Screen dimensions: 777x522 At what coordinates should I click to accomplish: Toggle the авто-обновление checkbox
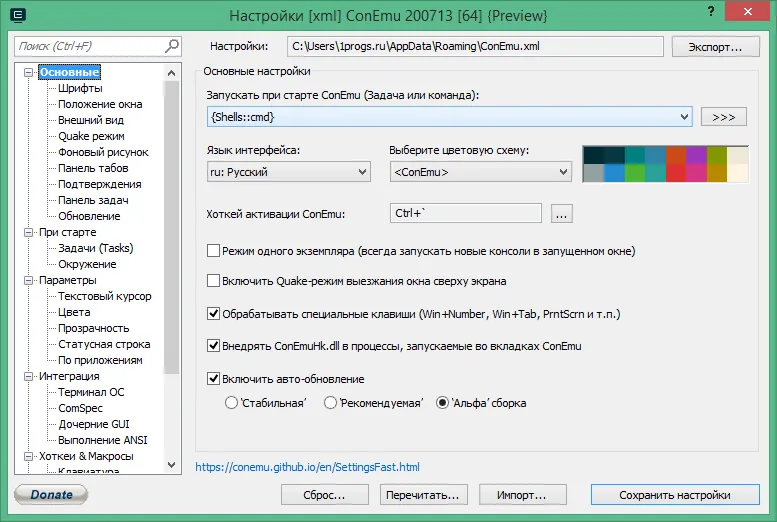click(213, 379)
